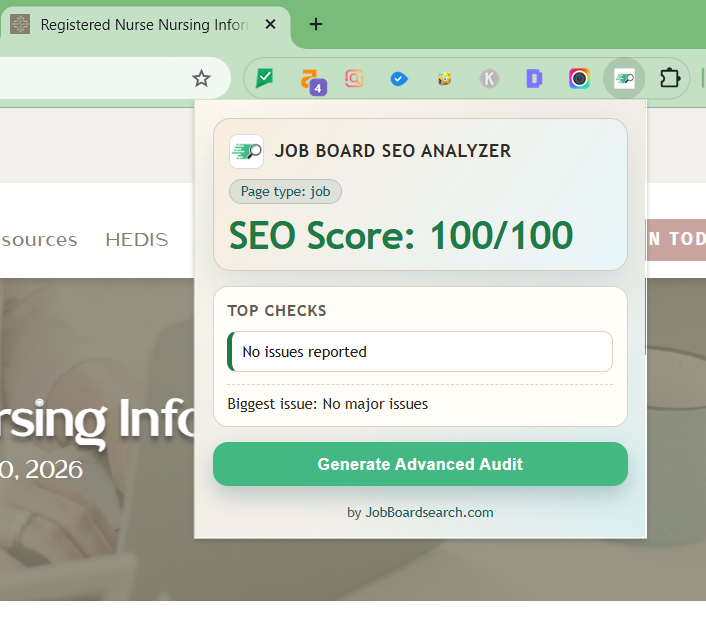
Task: Open the Extensions puzzle piece menu
Action: [x=670, y=78]
